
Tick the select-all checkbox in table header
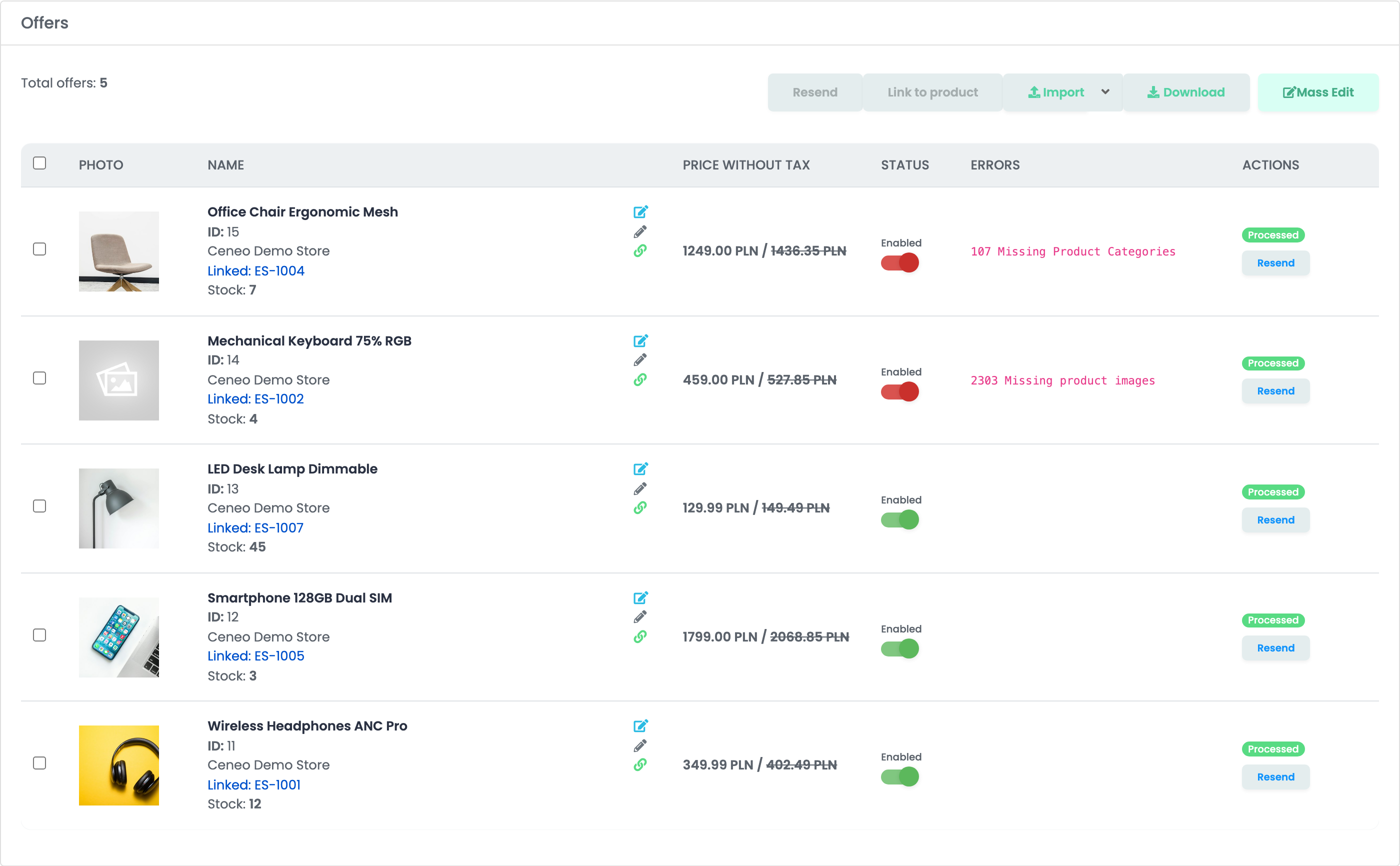[x=39, y=163]
